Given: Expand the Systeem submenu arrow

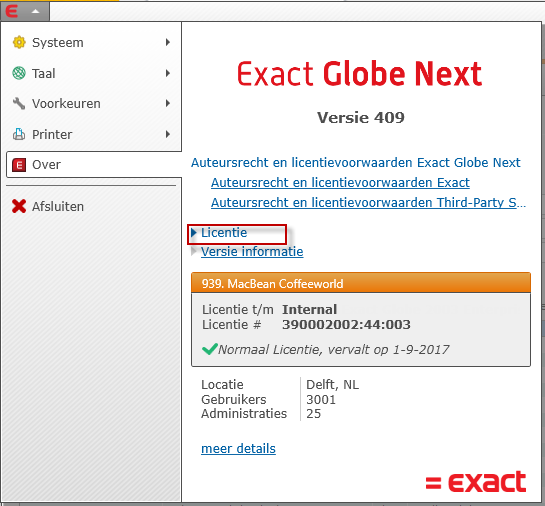Looking at the screenshot, I should pos(168,42).
